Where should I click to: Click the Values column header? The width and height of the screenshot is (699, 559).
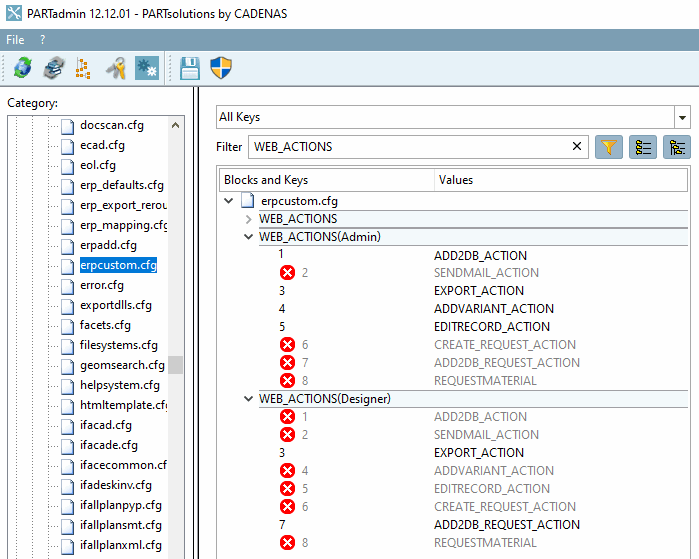pos(561,180)
